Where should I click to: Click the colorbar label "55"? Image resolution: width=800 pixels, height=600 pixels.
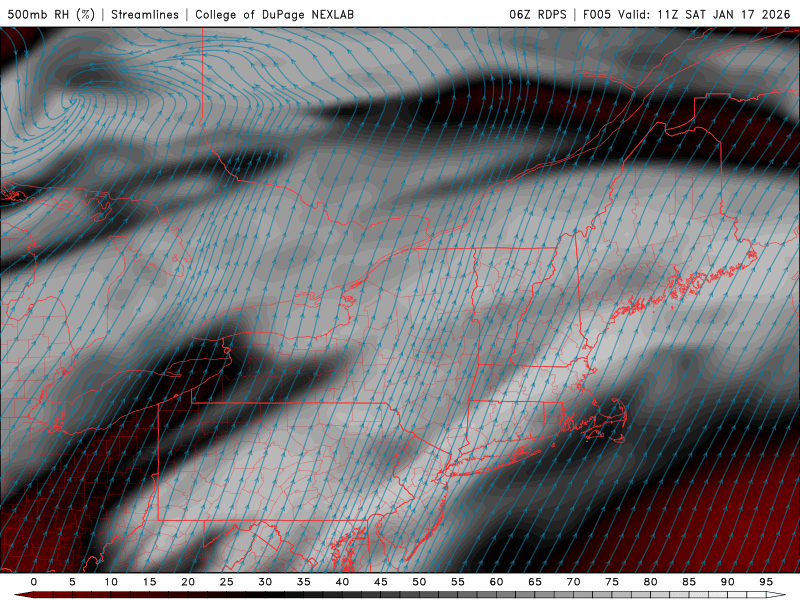(x=458, y=582)
